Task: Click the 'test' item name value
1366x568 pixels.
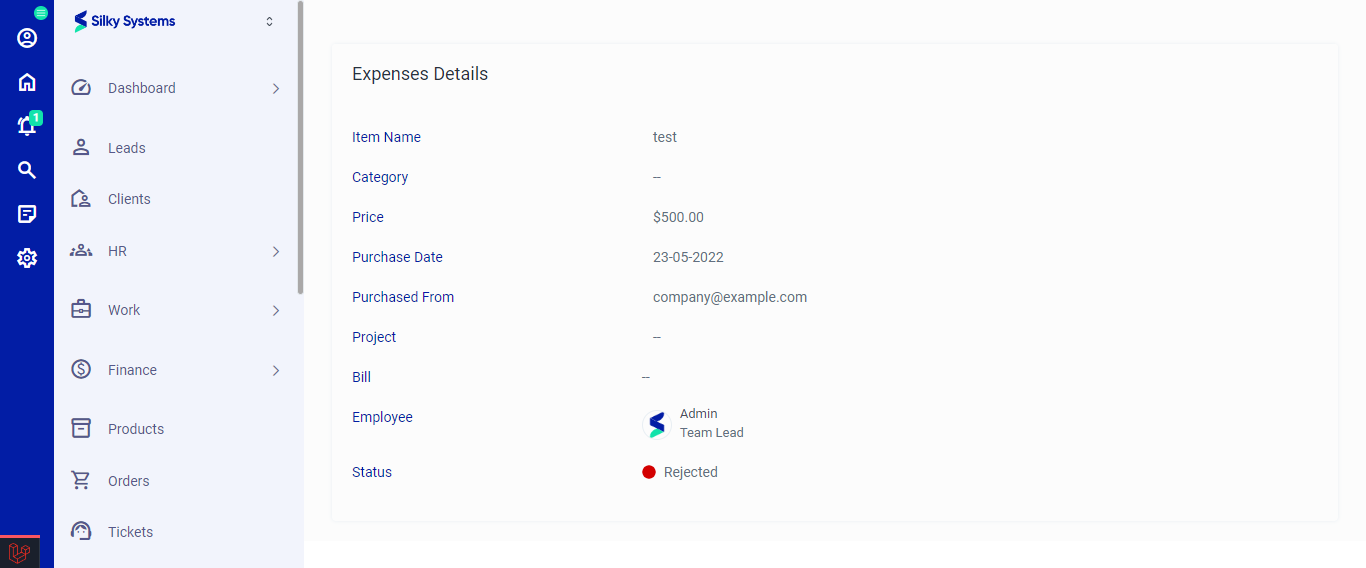Action: [x=665, y=137]
